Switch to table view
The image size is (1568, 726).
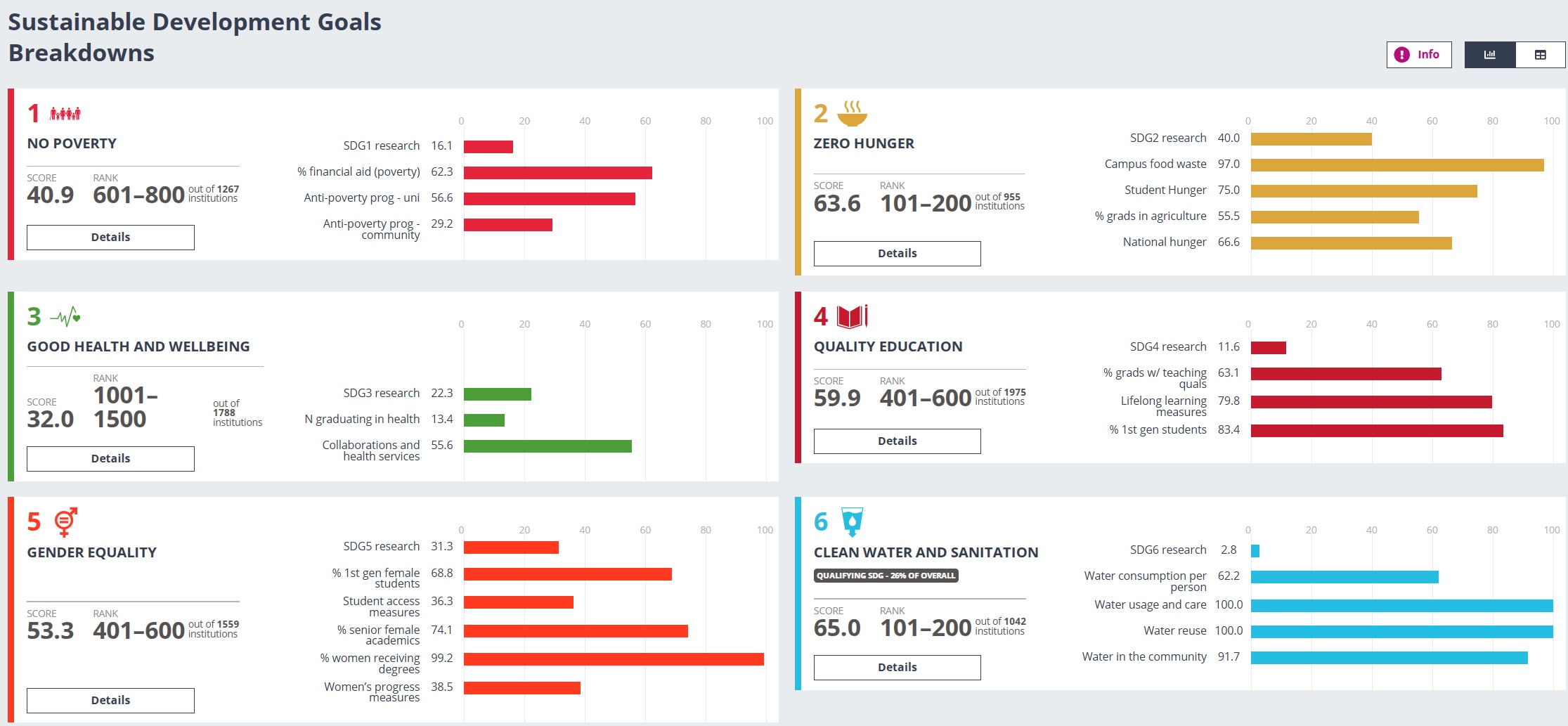point(1540,55)
